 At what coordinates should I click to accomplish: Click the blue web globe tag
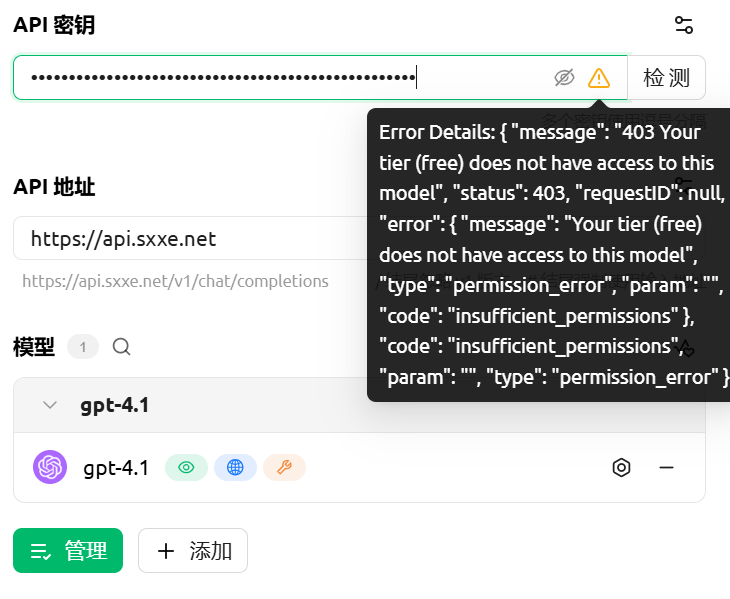pos(235,467)
